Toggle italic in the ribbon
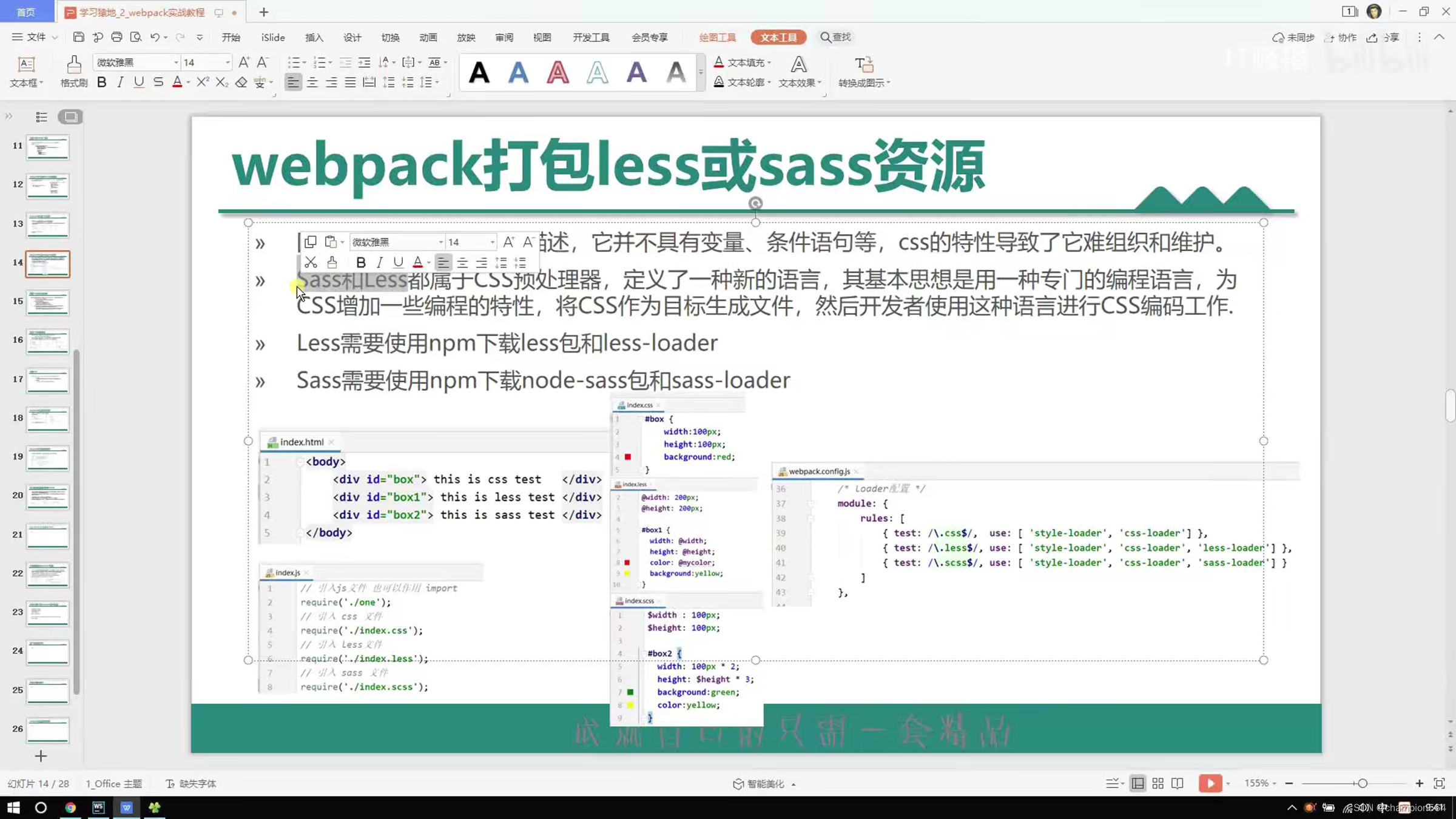 [120, 82]
